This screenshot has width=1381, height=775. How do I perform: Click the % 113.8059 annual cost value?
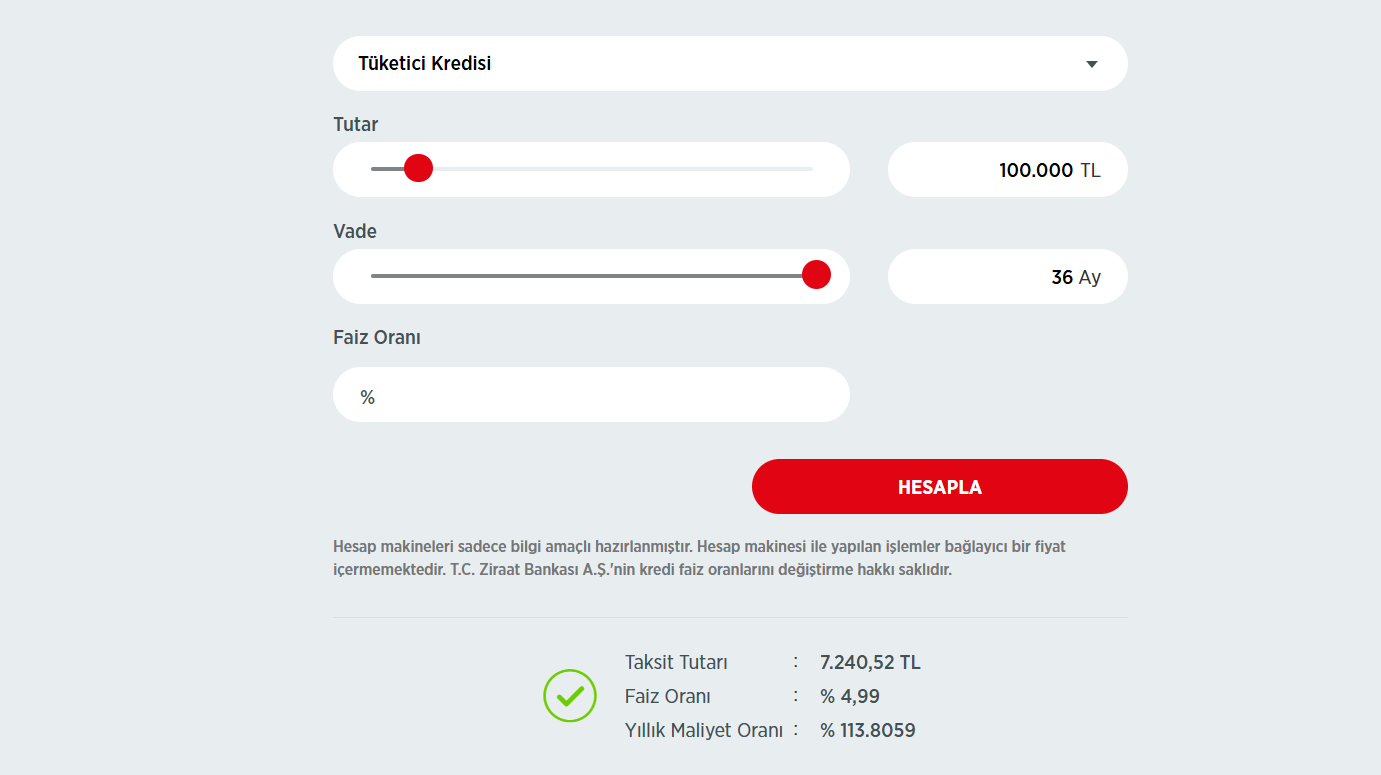[x=868, y=731]
